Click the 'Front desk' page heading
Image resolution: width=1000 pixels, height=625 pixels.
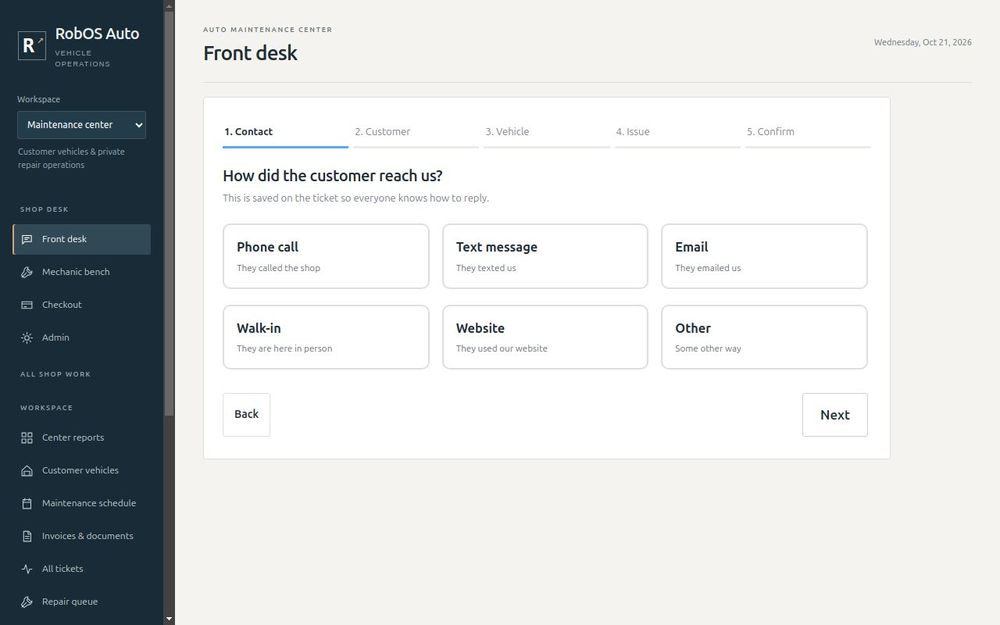[x=251, y=53]
